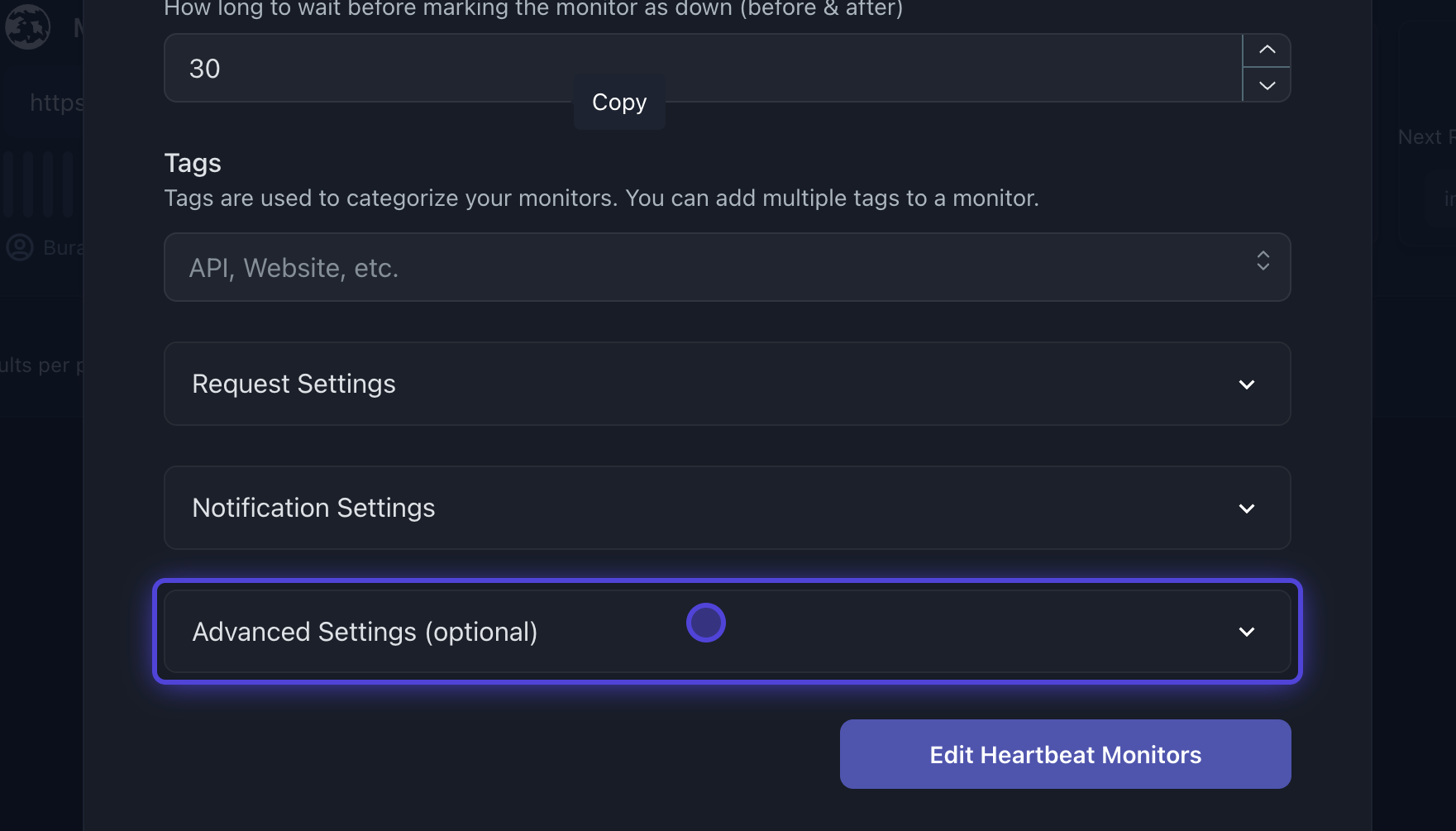The width and height of the screenshot is (1456, 831).
Task: Click the chevron icon beside Advanced Settings
Action: click(1247, 632)
